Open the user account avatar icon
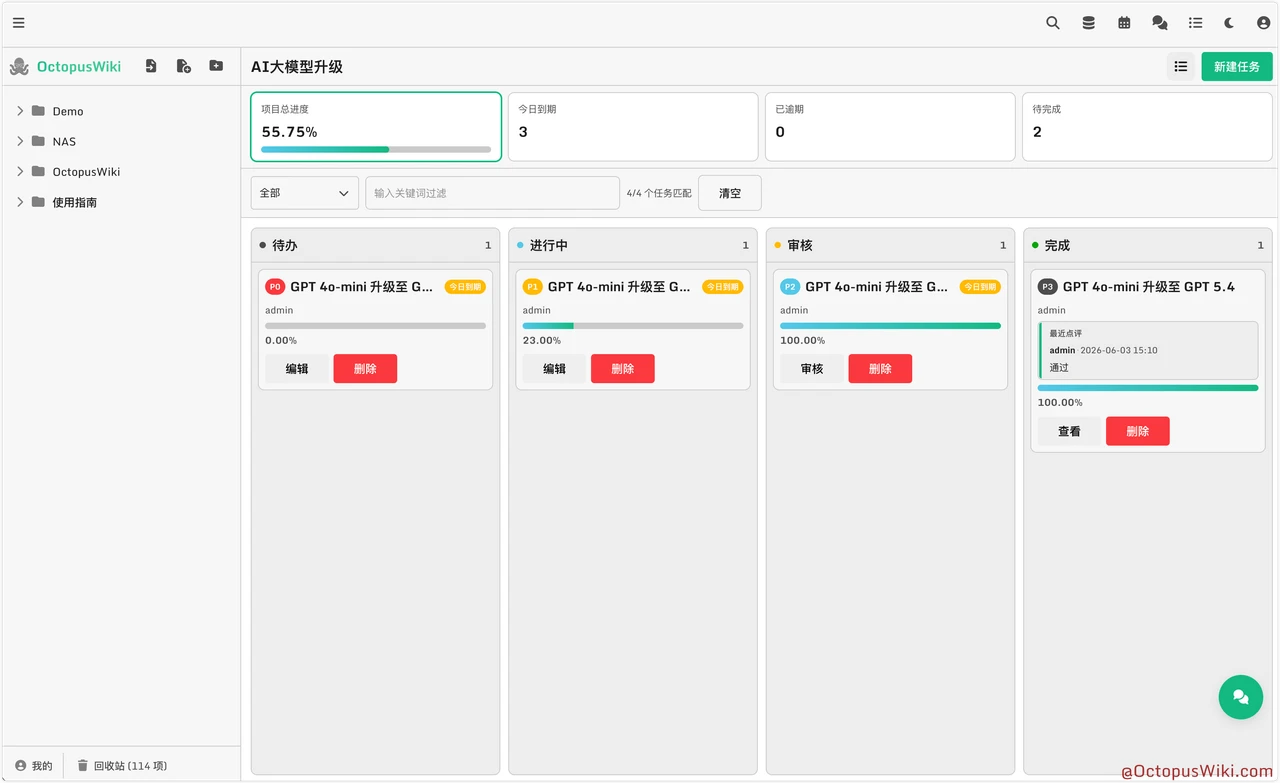 (1264, 23)
